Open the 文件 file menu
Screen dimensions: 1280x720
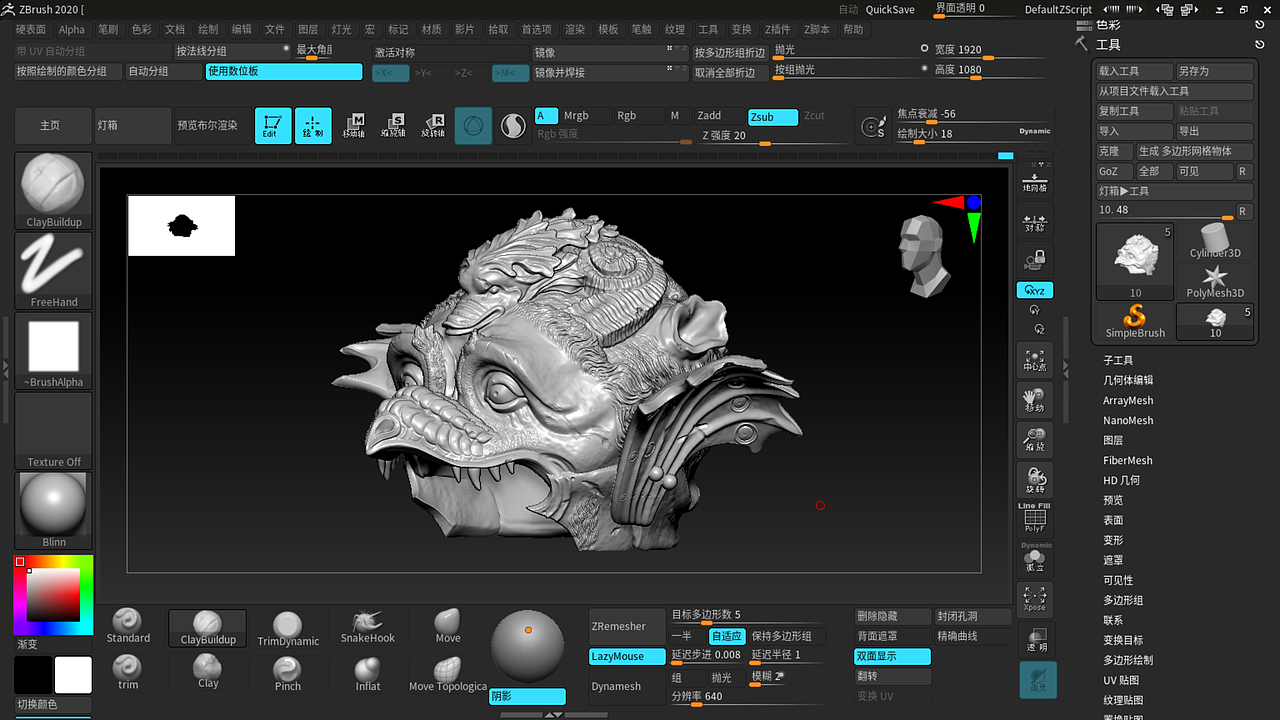point(274,30)
